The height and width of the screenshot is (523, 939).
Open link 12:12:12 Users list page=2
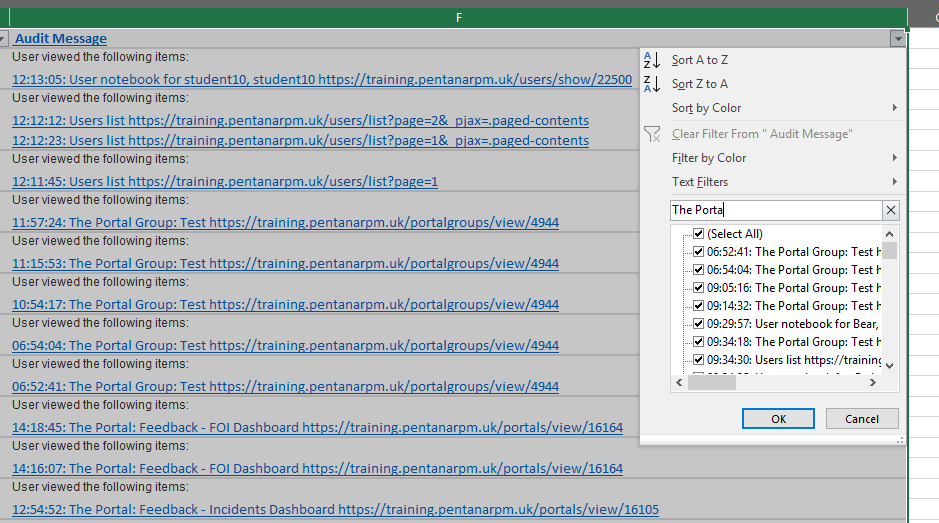300,120
